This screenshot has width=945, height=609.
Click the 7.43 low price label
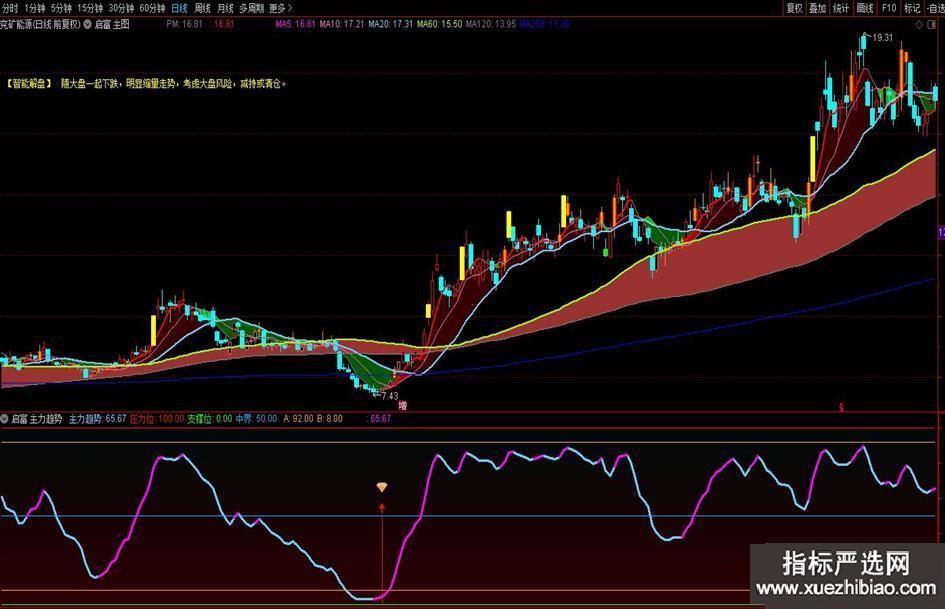click(x=389, y=396)
